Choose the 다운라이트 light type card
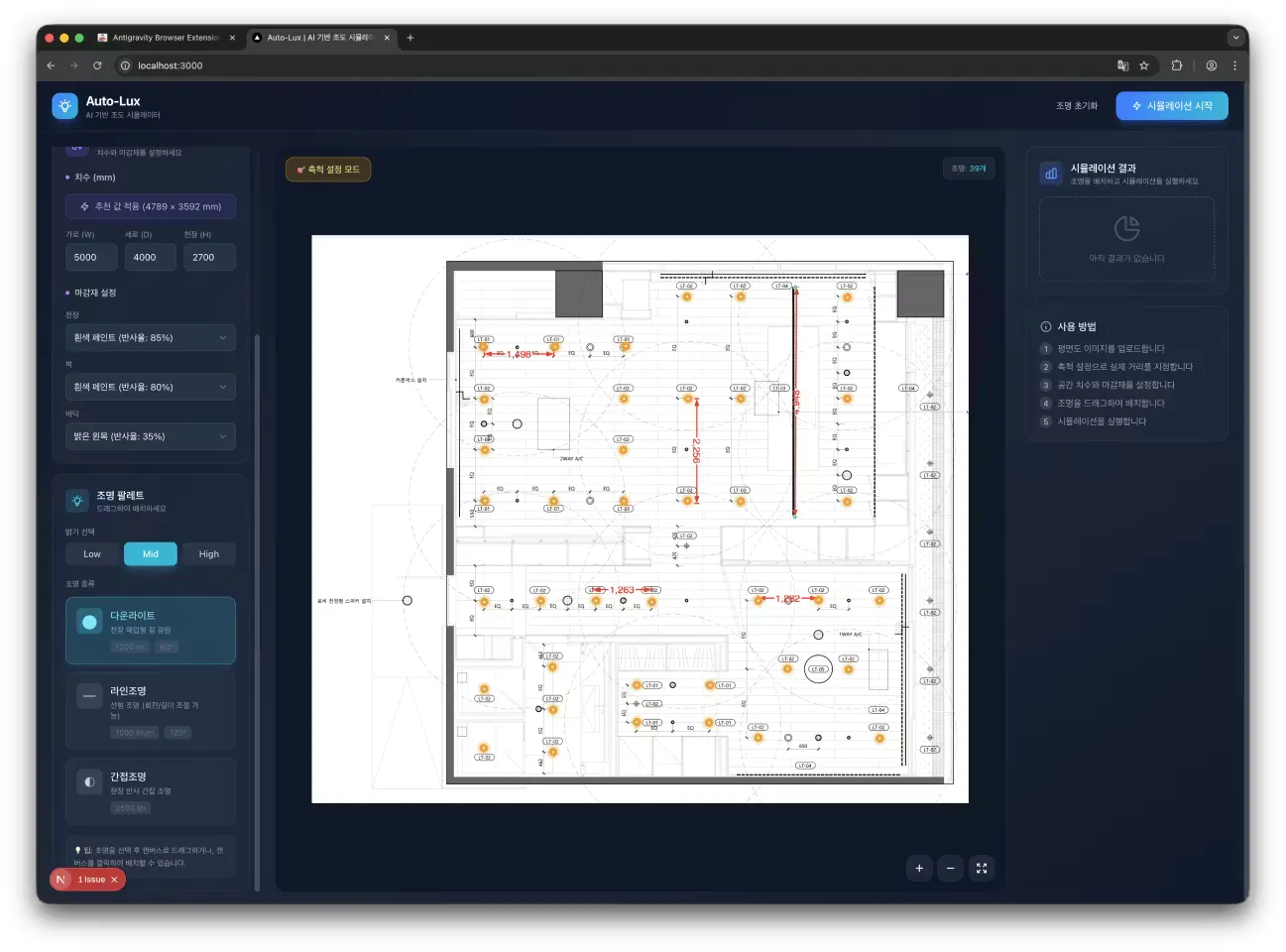1286x952 pixels. pyautogui.click(x=151, y=631)
